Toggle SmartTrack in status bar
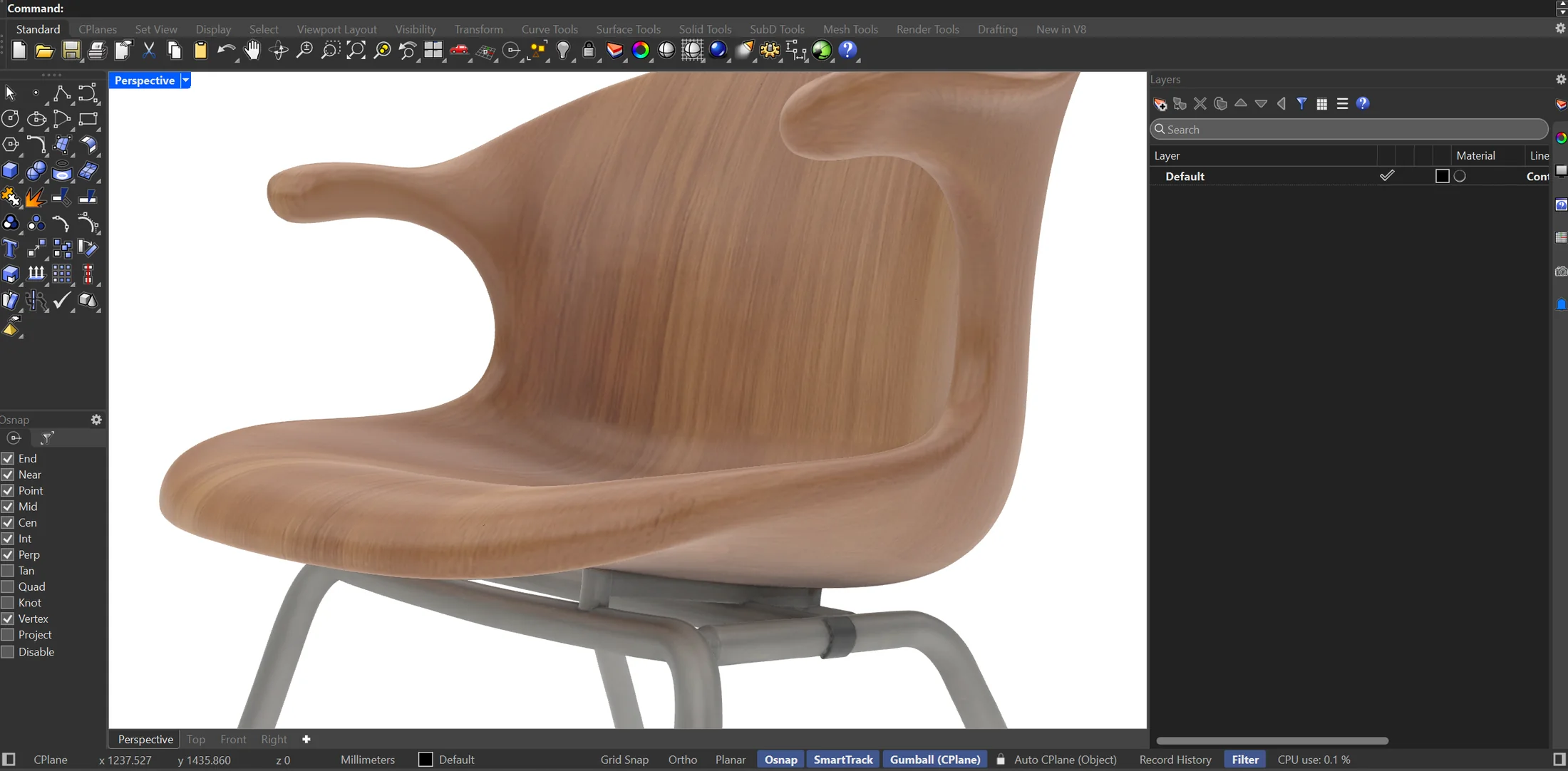Image resolution: width=1568 pixels, height=771 pixels. (x=842, y=760)
